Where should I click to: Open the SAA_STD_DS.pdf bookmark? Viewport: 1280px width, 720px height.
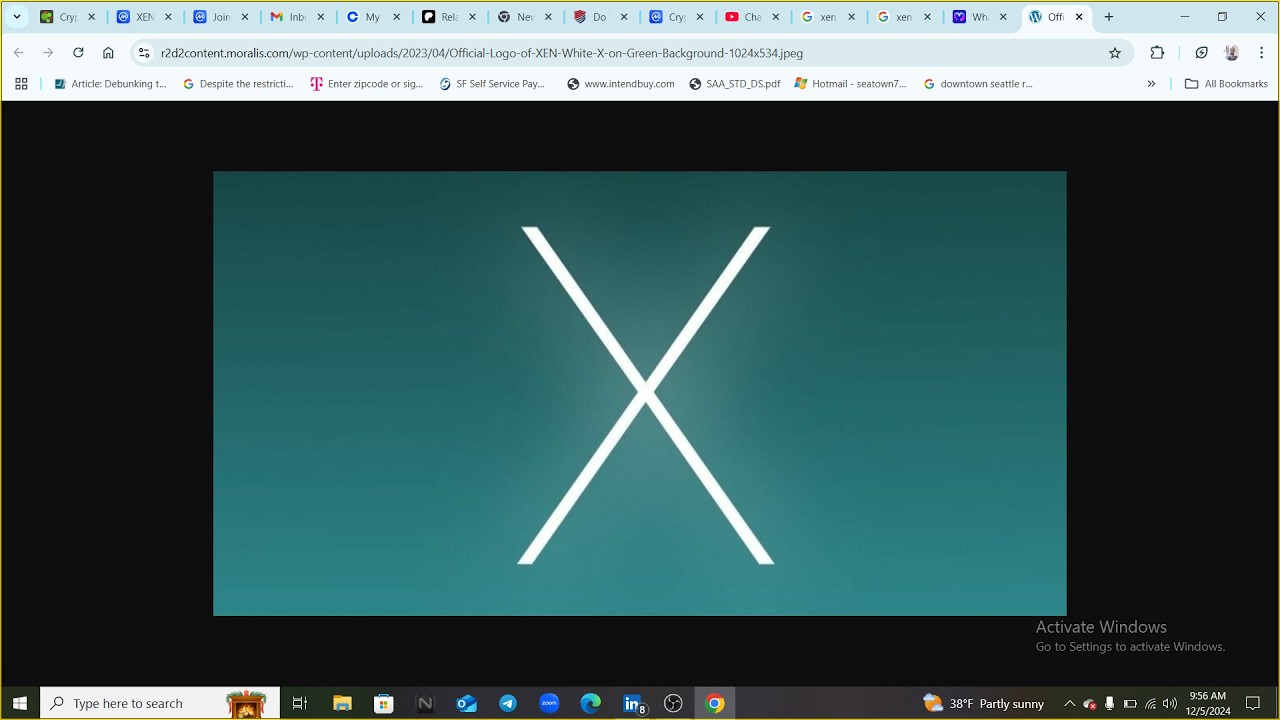pyautogui.click(x=735, y=84)
